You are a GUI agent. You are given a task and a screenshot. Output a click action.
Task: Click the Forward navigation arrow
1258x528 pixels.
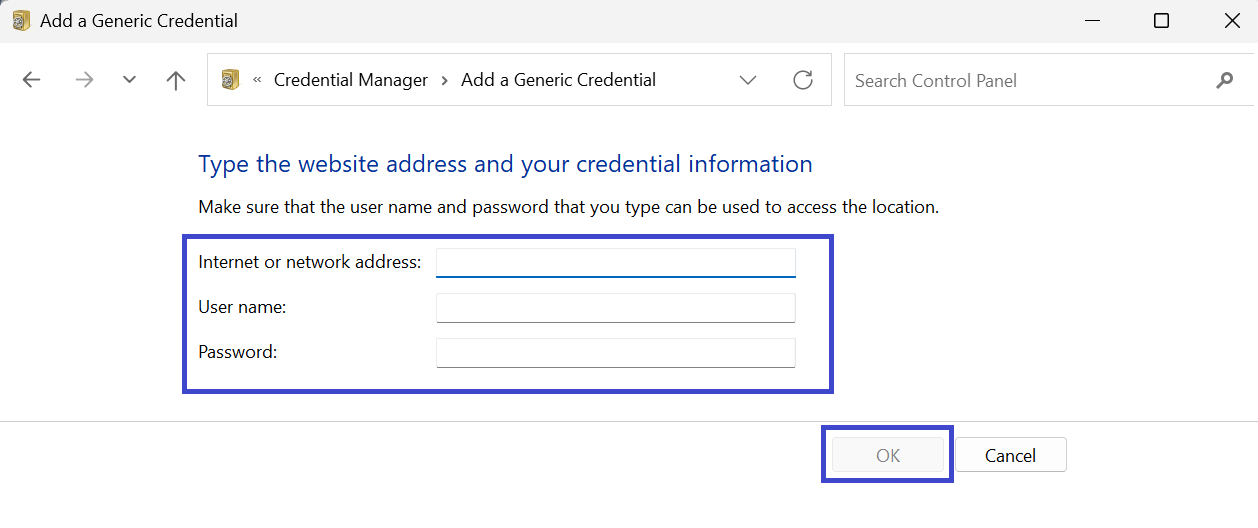(84, 81)
